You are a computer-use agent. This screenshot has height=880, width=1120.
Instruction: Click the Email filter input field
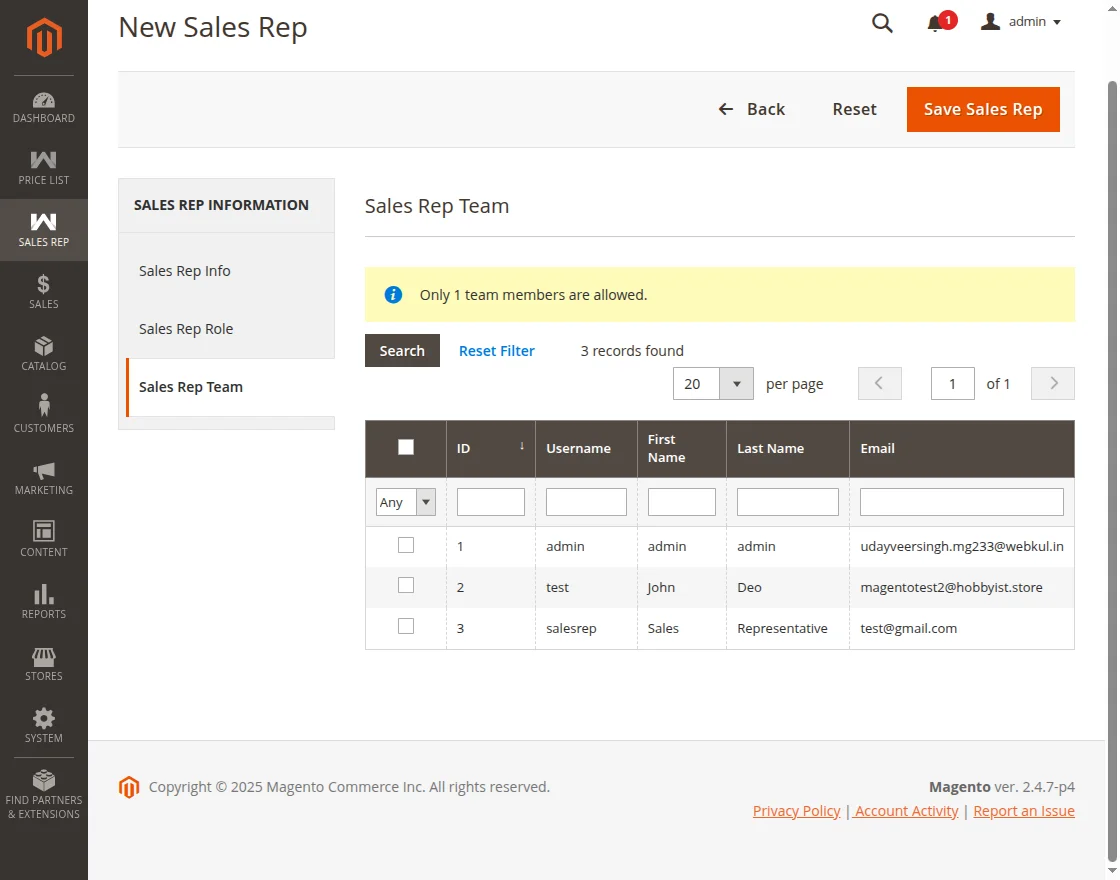tap(961, 502)
